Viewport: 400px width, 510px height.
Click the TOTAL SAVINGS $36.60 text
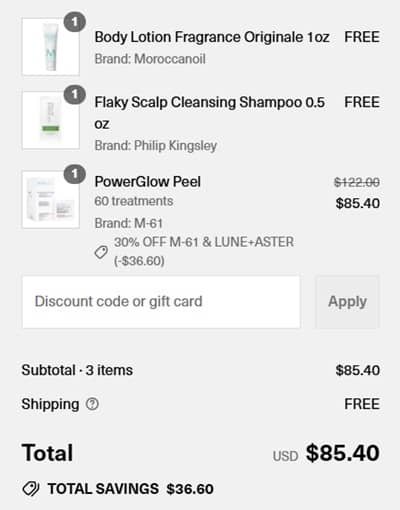(x=131, y=489)
